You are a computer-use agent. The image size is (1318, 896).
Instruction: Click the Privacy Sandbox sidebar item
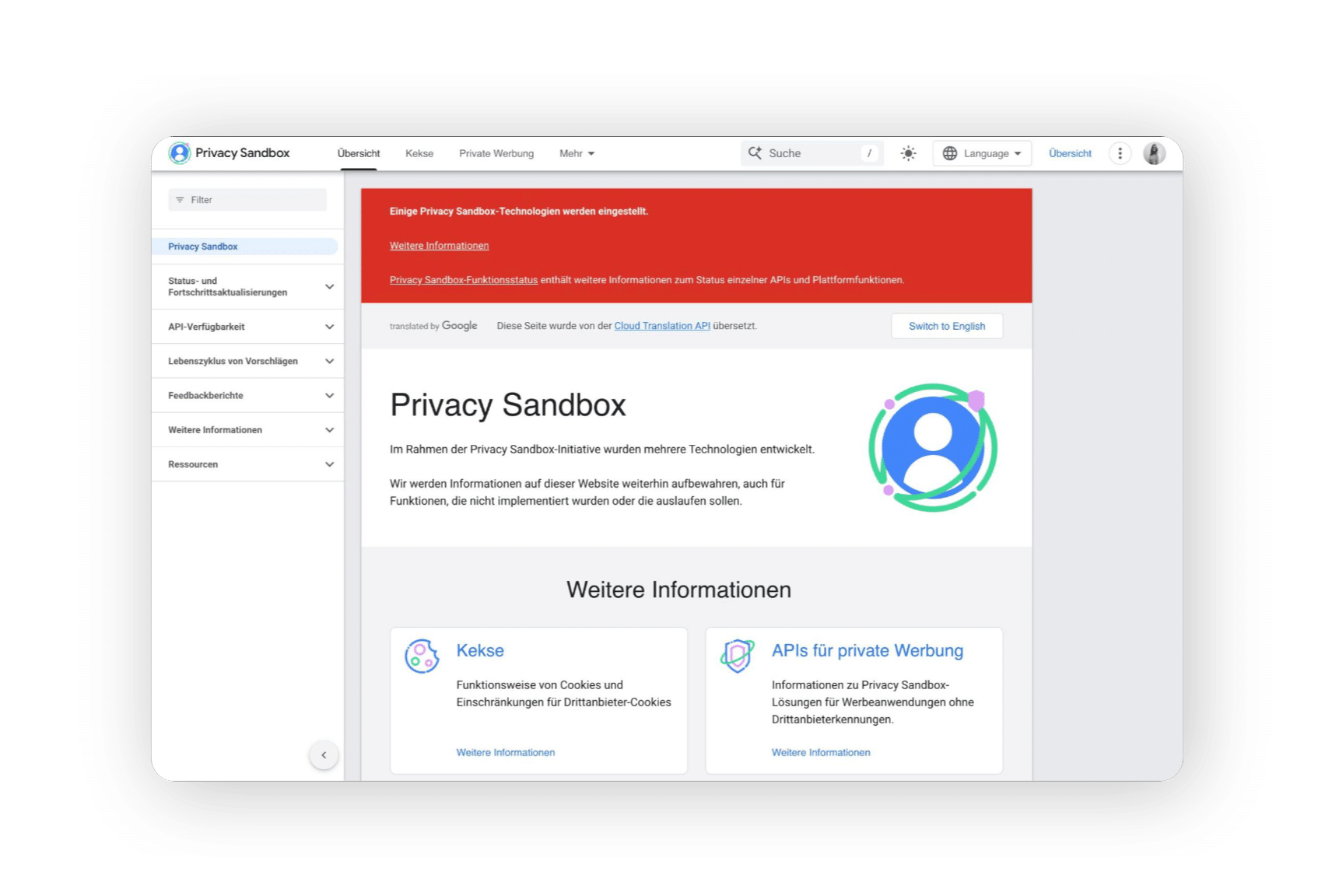coord(245,247)
